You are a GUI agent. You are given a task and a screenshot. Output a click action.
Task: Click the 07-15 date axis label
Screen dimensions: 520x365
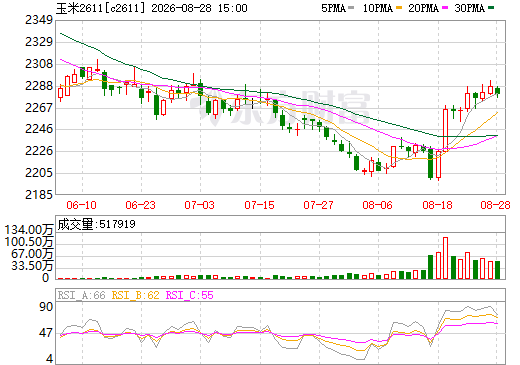click(x=259, y=205)
